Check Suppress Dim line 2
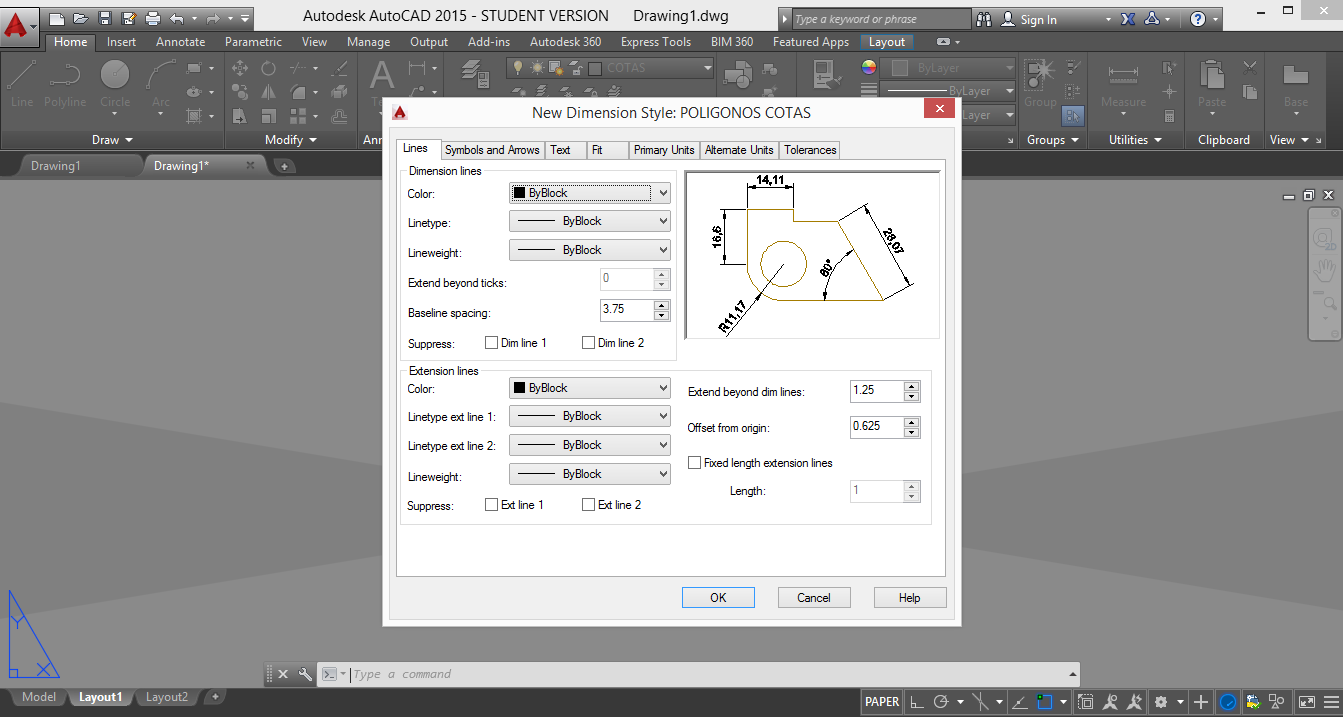This screenshot has width=1343, height=717. click(588, 343)
